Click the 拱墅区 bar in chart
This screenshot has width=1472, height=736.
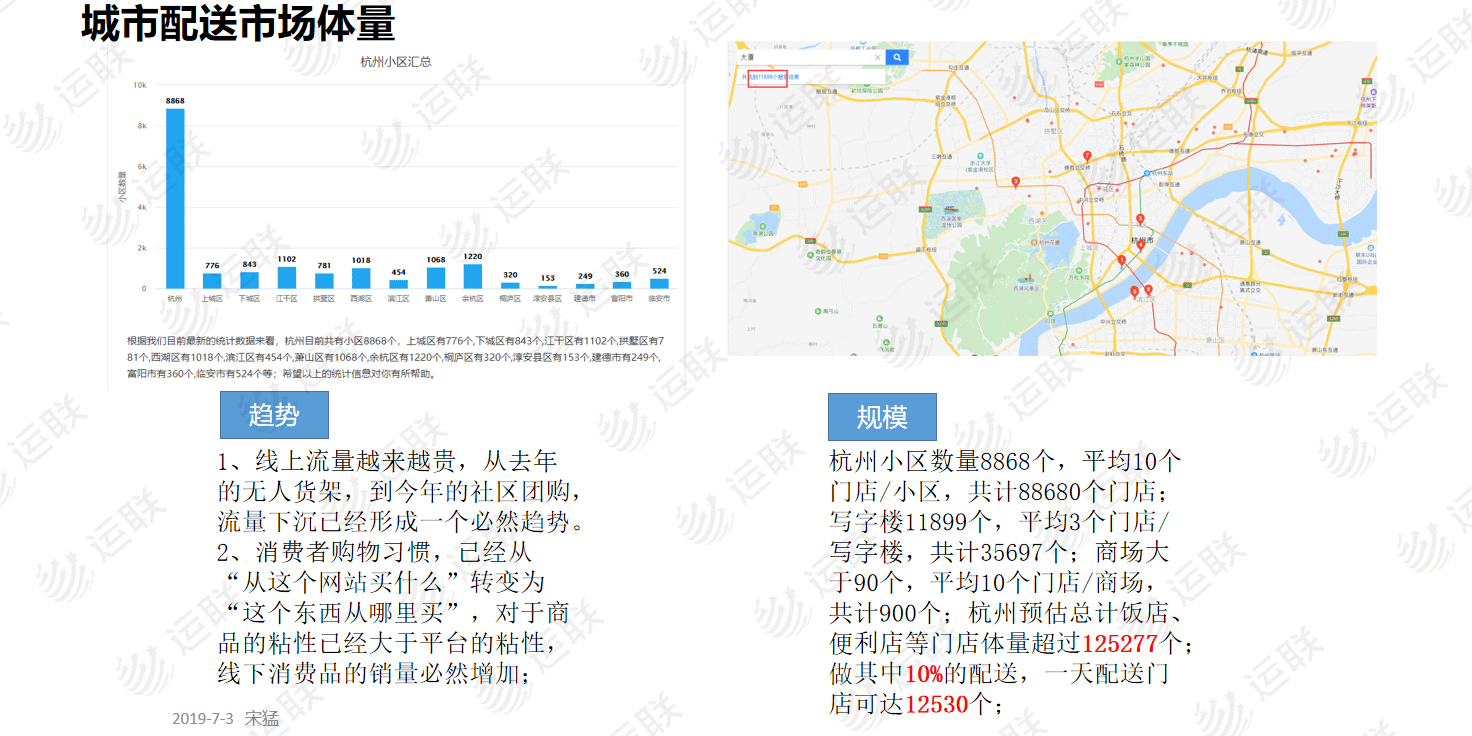(324, 281)
